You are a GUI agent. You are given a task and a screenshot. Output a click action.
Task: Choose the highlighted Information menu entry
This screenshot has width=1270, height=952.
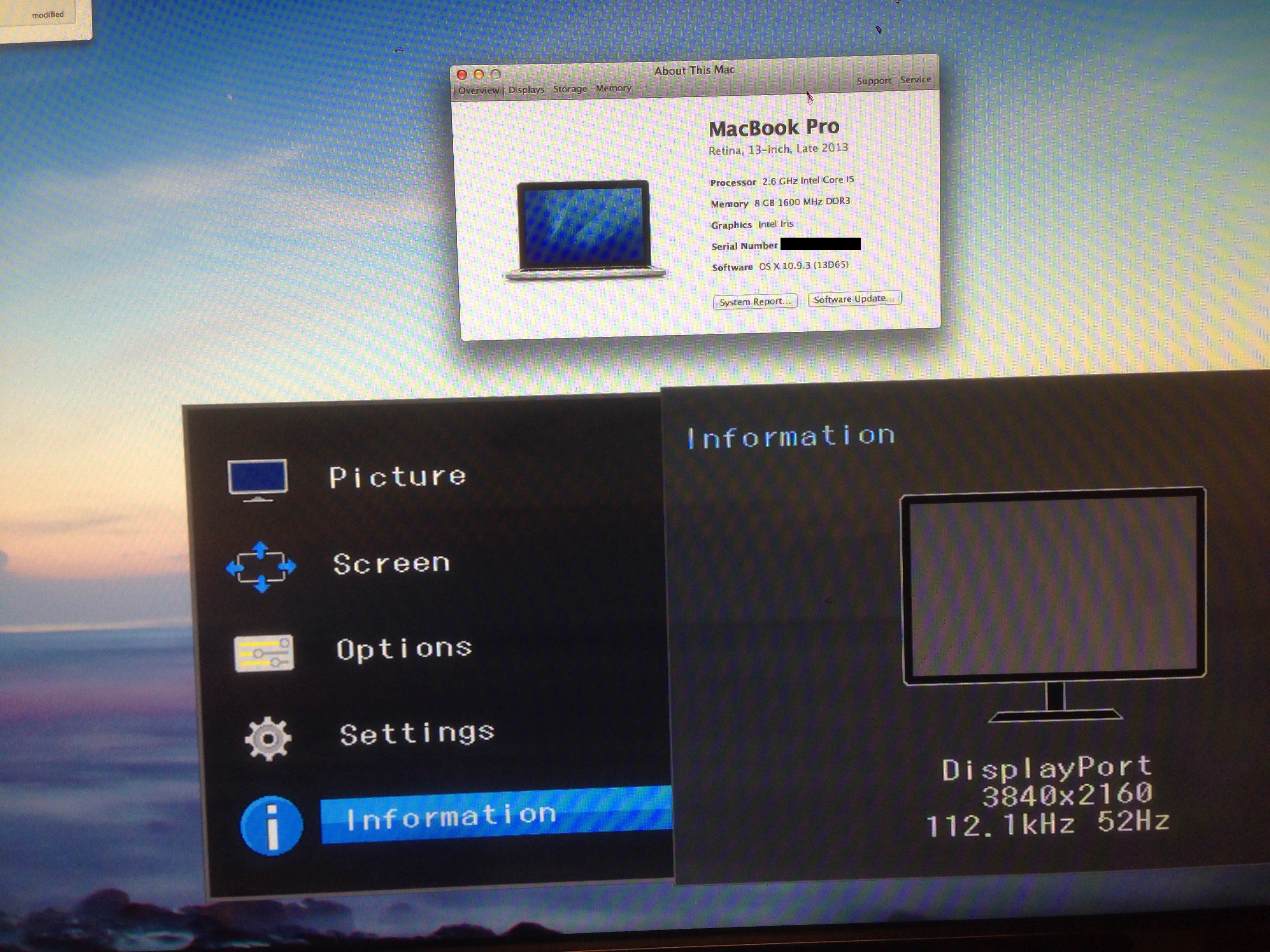pyautogui.click(x=496, y=816)
